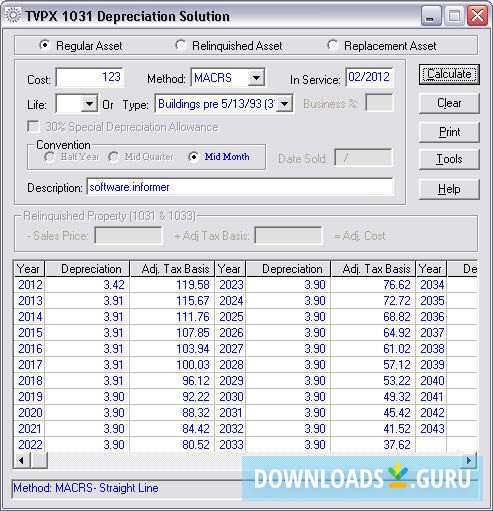The height and width of the screenshot is (511, 493).
Task: Click the first Year column header
Action: [x=29, y=269]
